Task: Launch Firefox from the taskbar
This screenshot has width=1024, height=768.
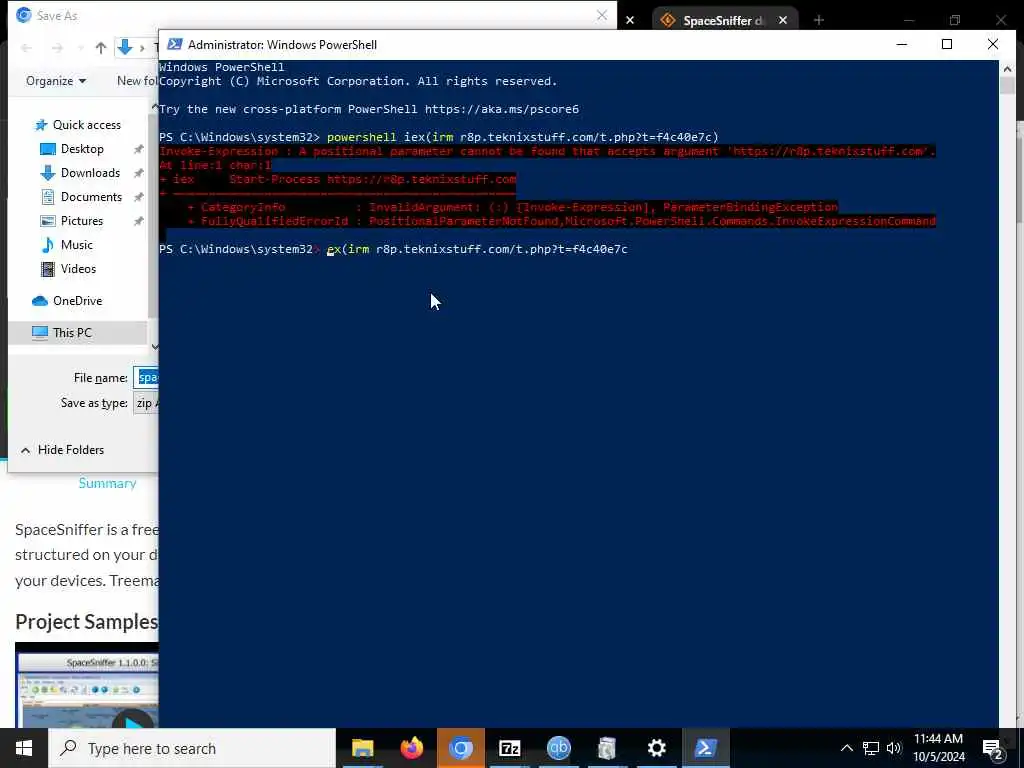Action: pos(411,748)
